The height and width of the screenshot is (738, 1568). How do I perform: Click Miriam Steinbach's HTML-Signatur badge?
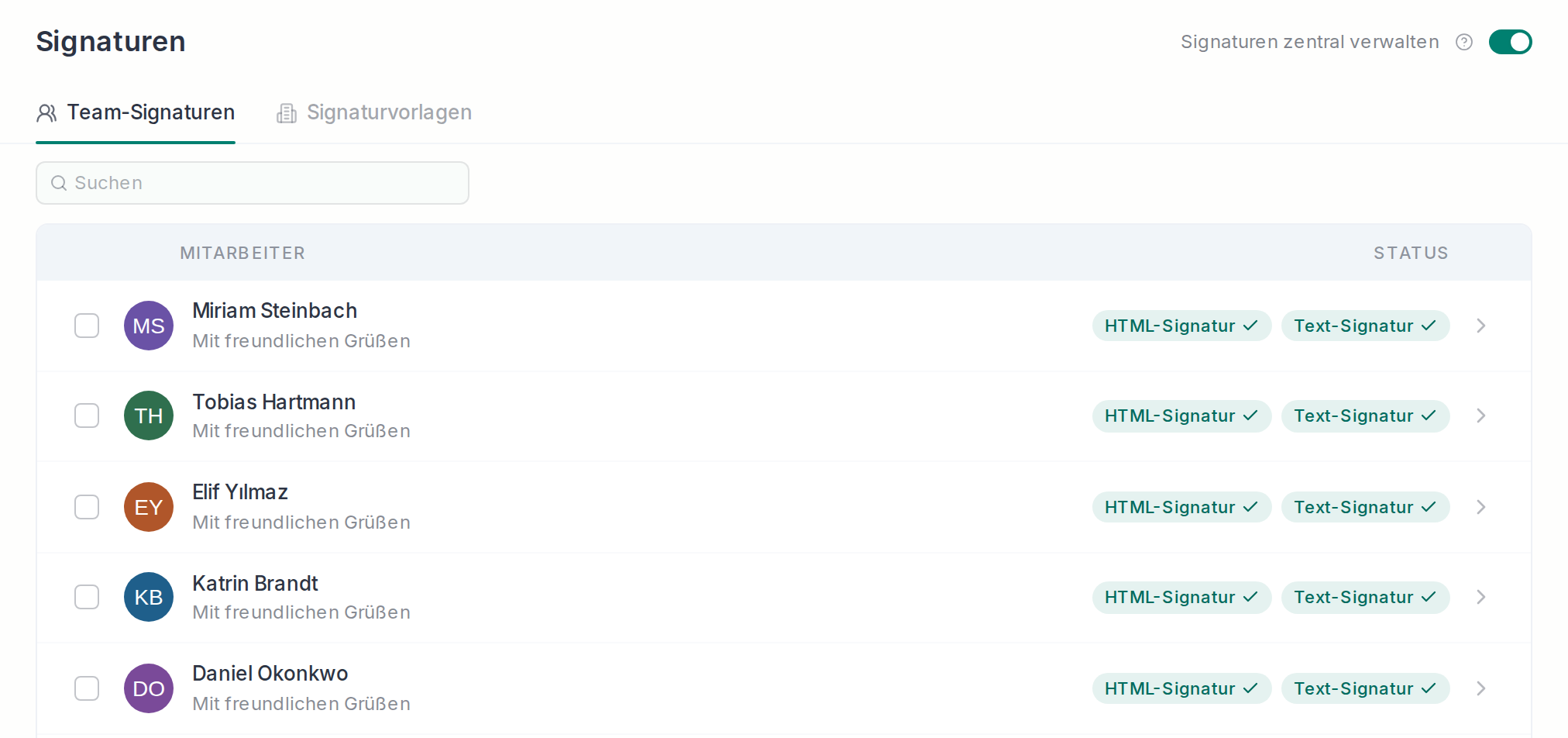1181,326
